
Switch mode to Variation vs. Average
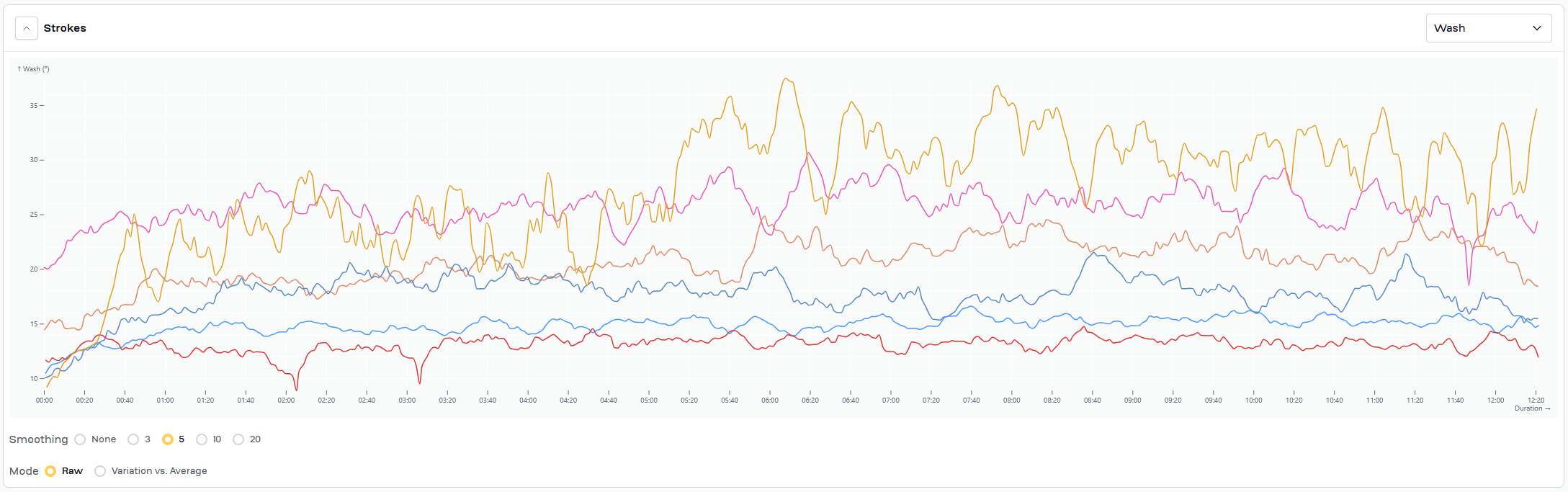[100, 471]
